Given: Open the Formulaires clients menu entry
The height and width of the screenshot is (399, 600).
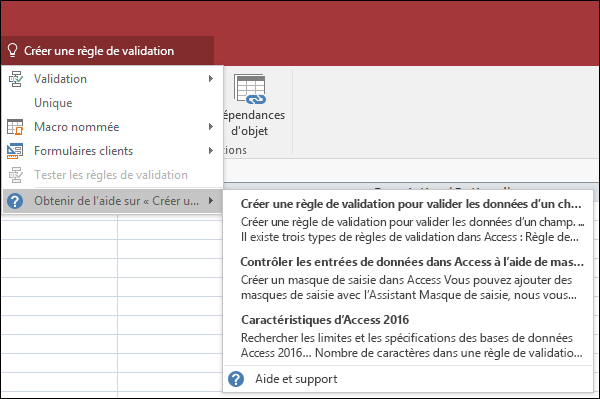Looking at the screenshot, I should pos(112,151).
